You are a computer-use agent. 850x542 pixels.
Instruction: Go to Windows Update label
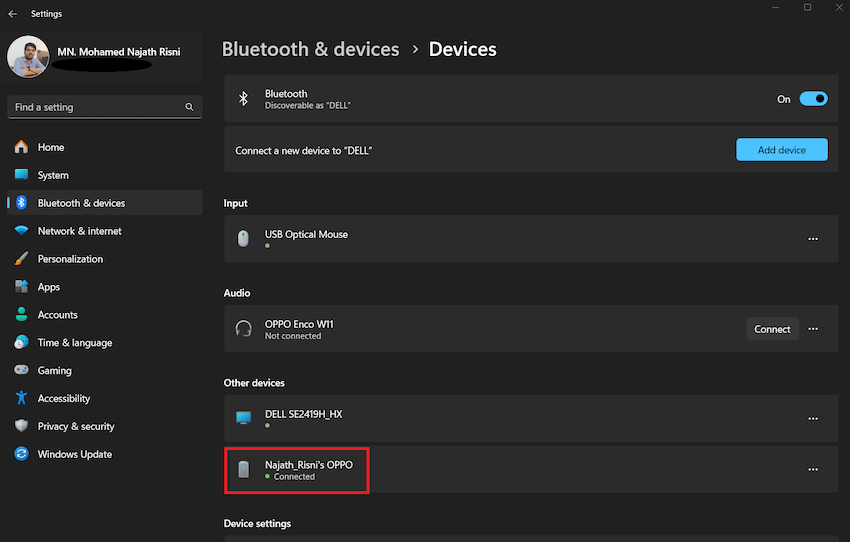point(74,455)
